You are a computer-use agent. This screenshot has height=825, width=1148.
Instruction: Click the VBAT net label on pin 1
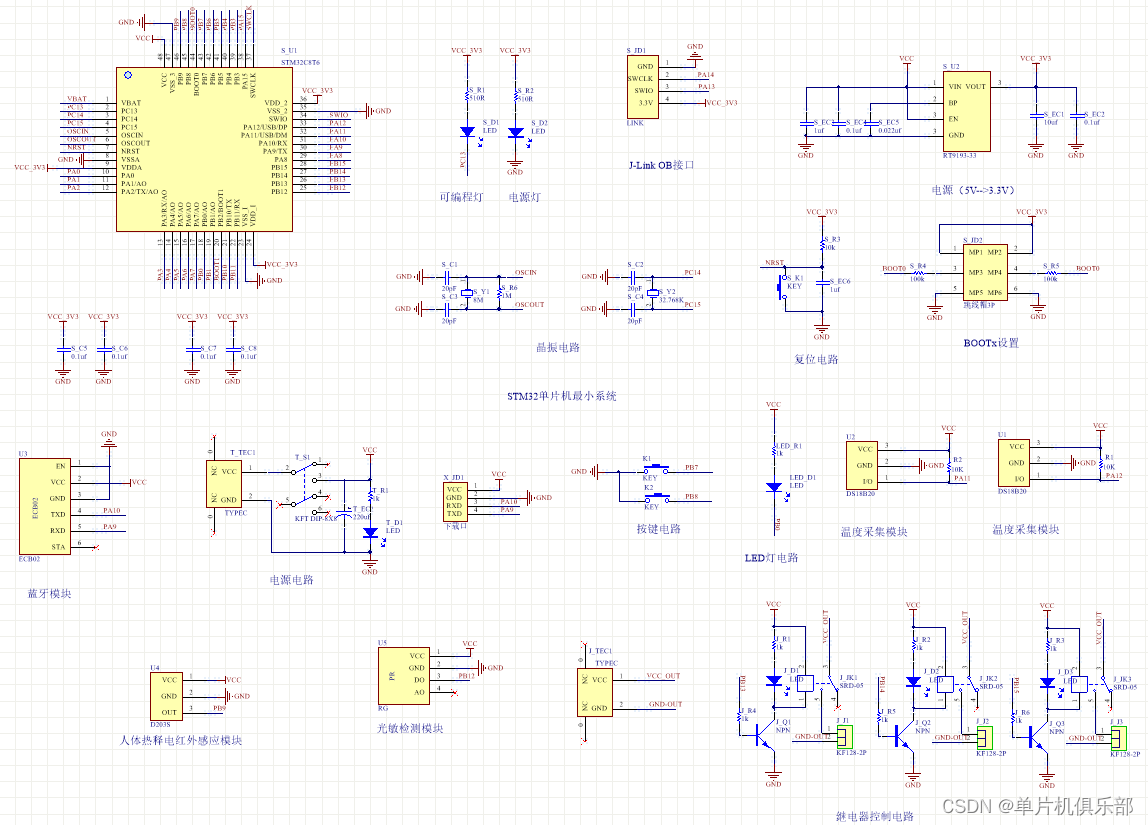click(77, 99)
